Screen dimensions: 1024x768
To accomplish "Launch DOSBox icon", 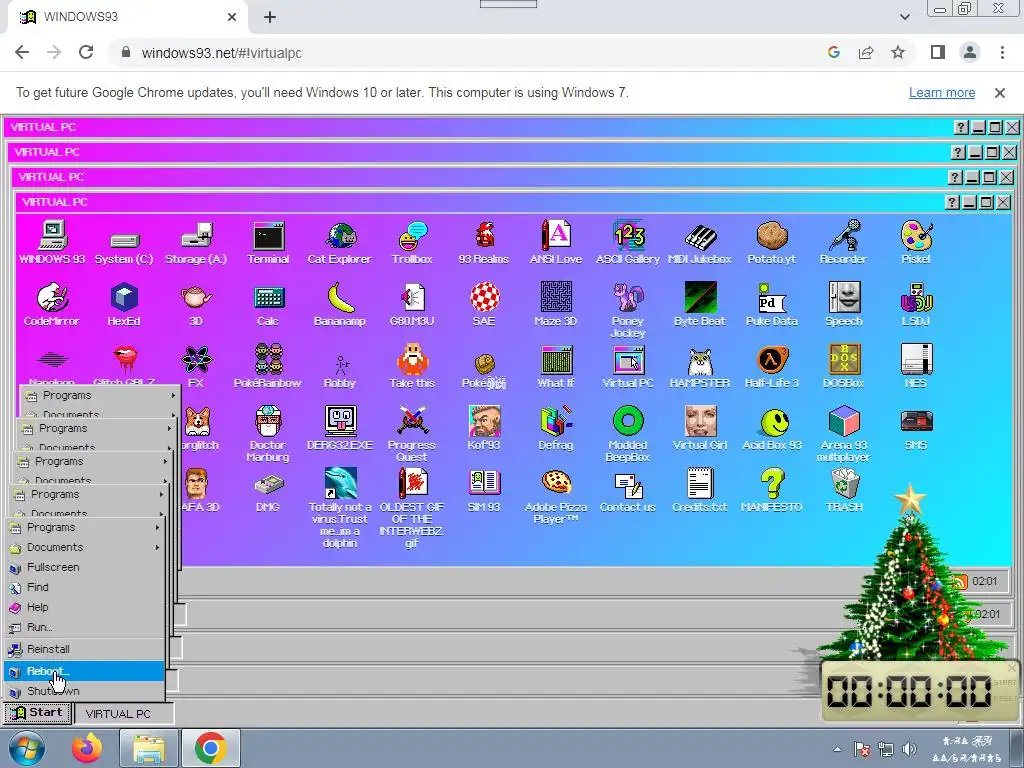I will coord(844,366).
